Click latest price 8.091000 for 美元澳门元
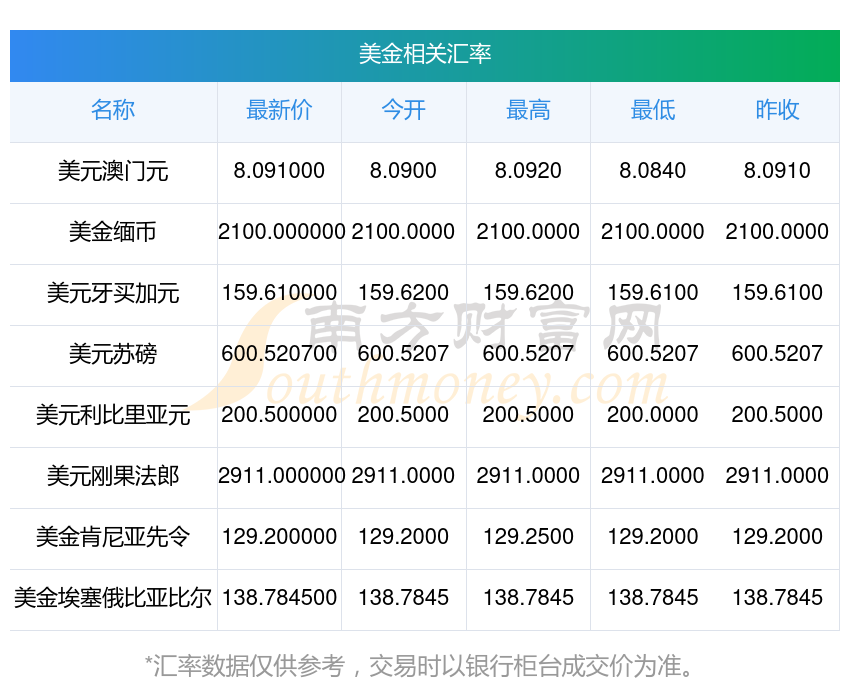850x698 pixels. click(x=279, y=171)
